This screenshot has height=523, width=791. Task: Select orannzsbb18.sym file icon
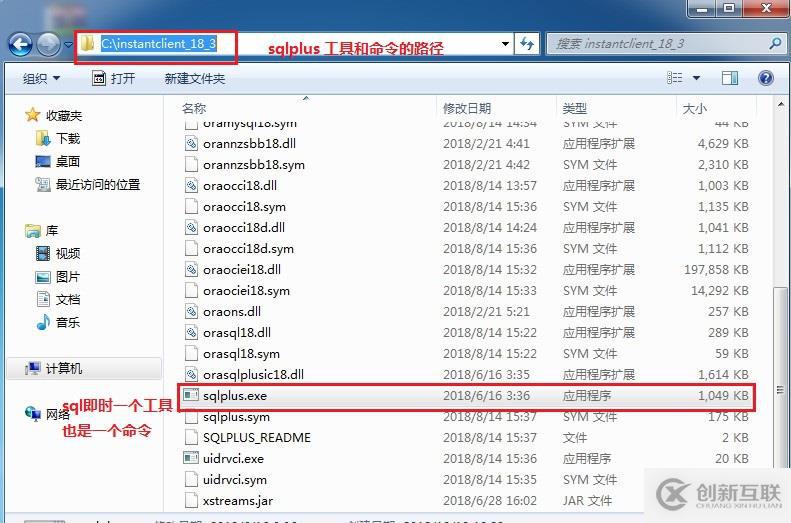[191, 164]
